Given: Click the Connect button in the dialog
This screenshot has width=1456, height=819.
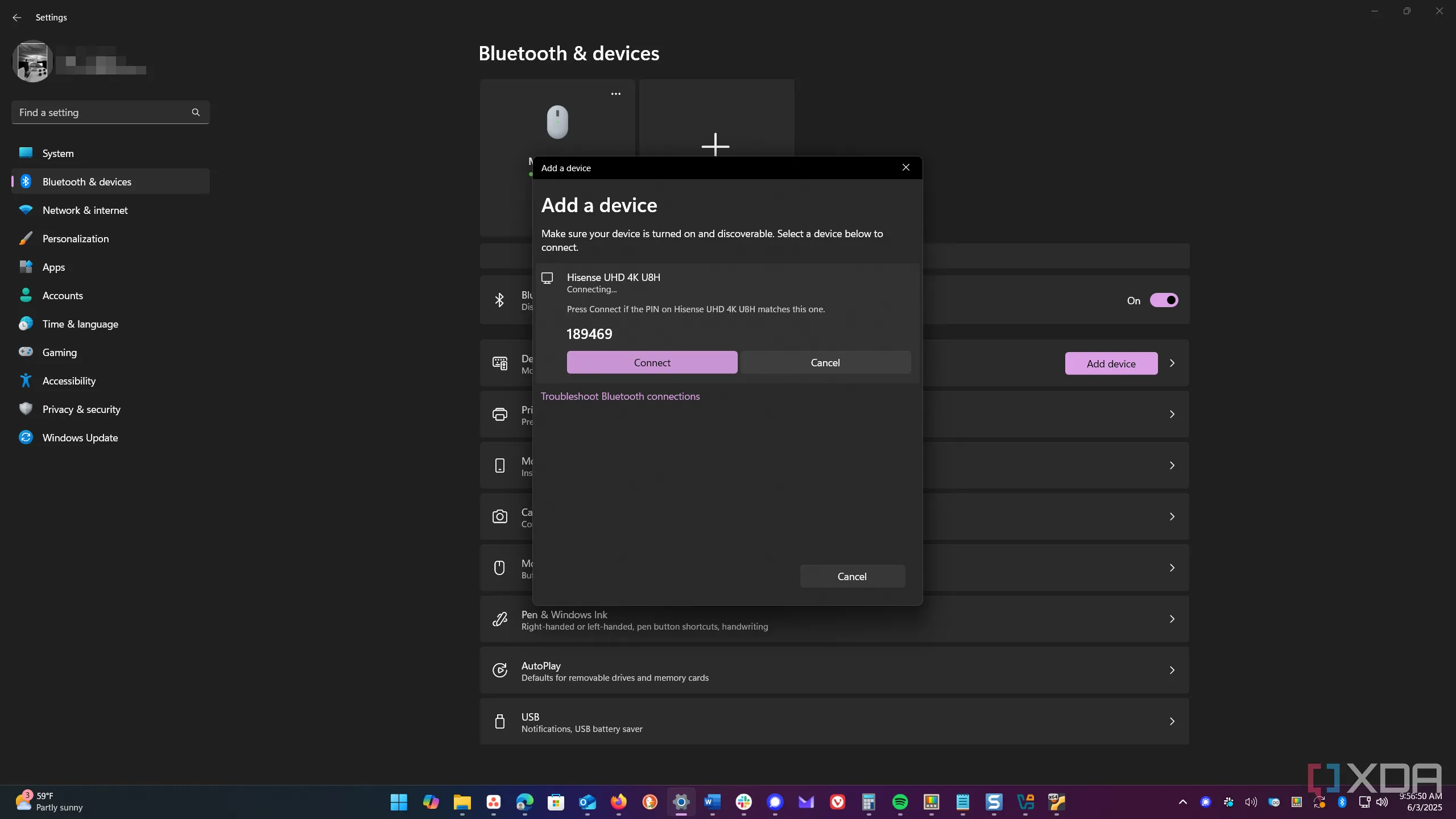Looking at the screenshot, I should click(x=652, y=362).
